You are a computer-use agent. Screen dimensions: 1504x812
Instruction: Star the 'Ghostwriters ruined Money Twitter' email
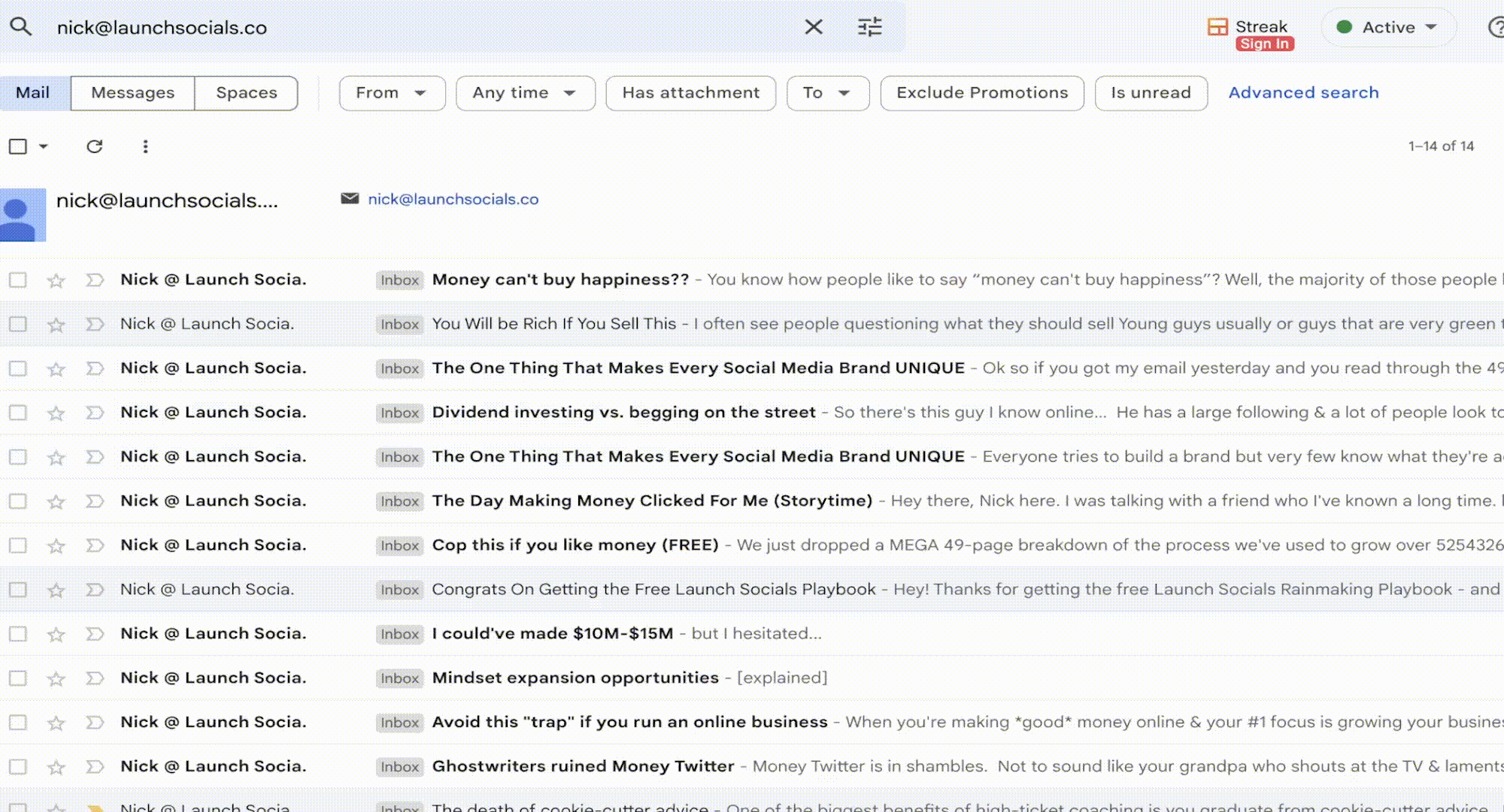[x=56, y=767]
